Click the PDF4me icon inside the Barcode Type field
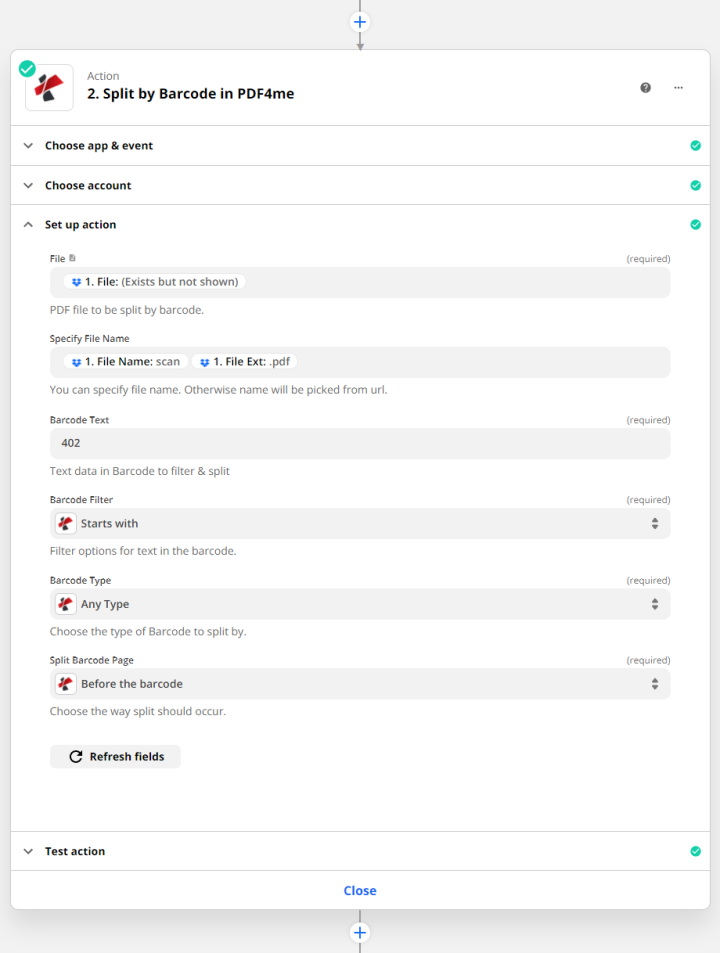 coord(65,604)
